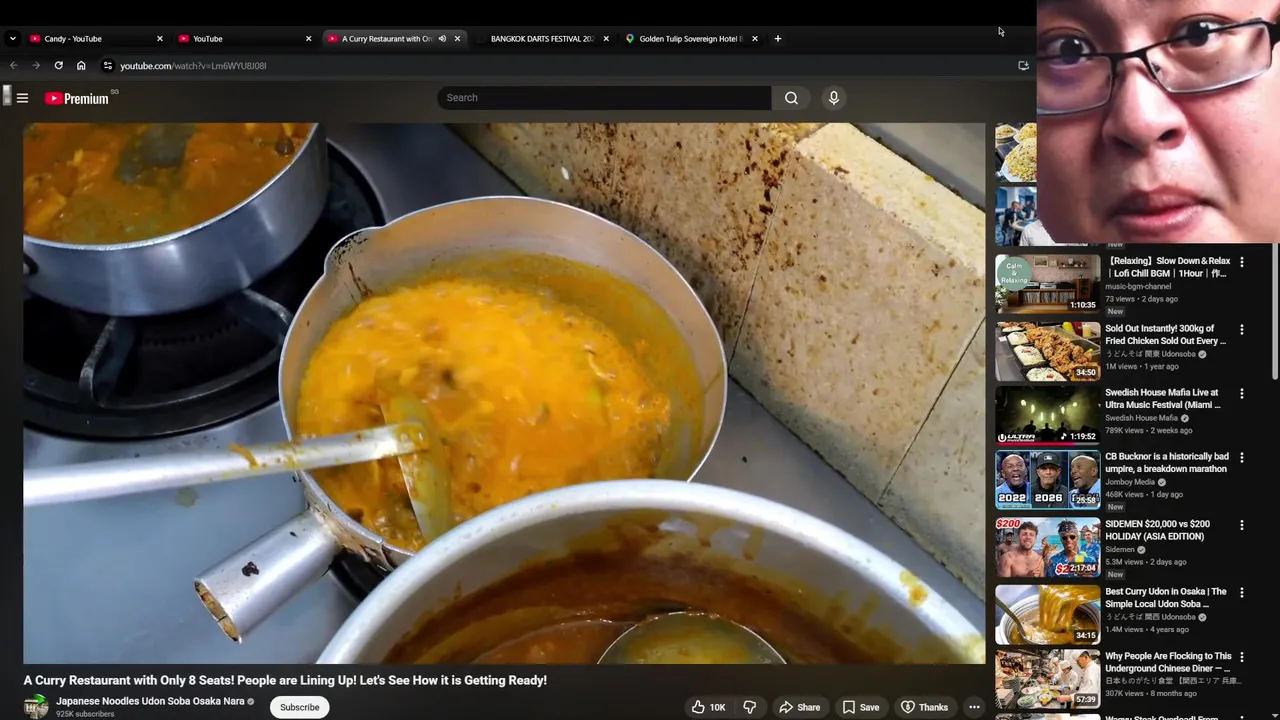Close the second YouTube tab
Screen dimensions: 1280x720
(308, 39)
